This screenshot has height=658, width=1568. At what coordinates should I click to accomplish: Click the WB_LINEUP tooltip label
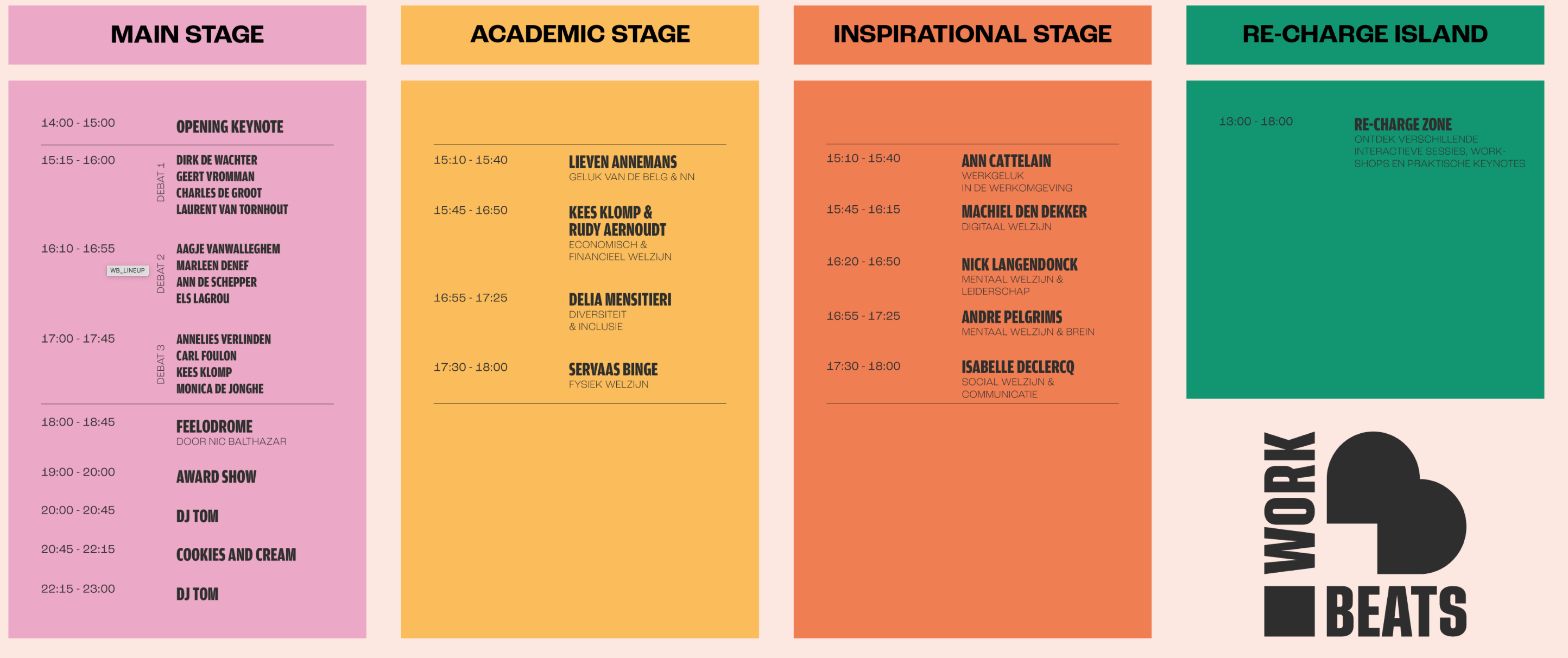pos(127,270)
